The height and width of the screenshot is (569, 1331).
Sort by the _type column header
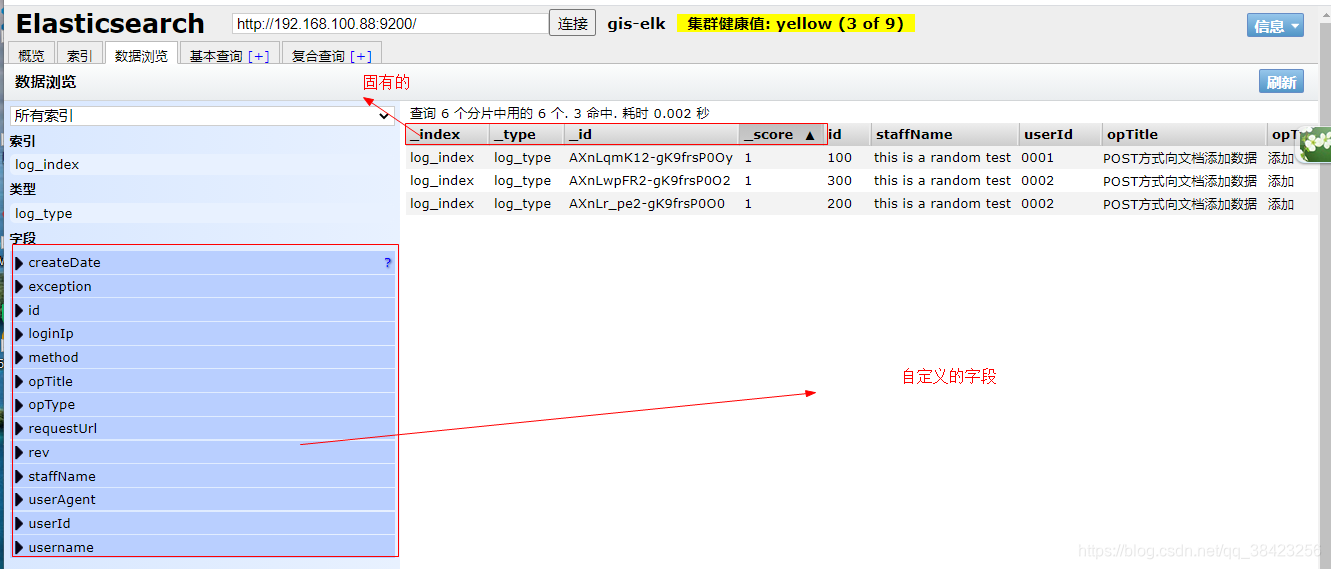pos(526,135)
